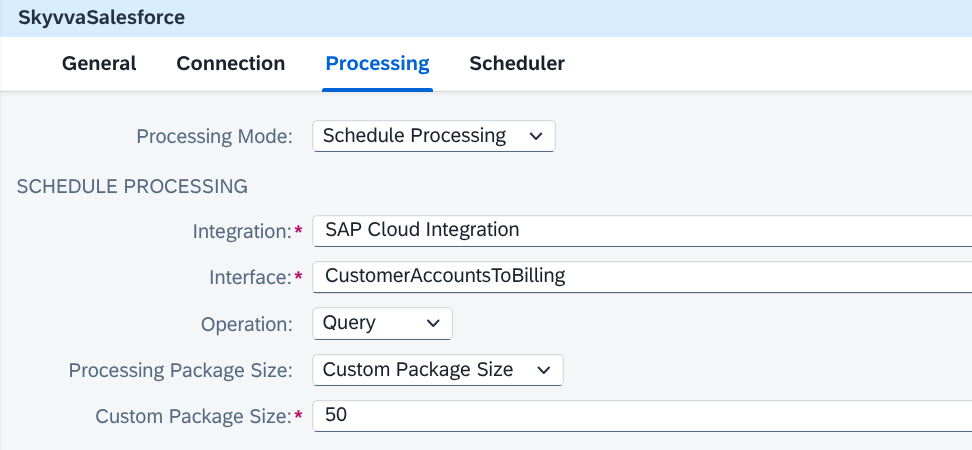Open the Processing Mode dropdown
972x450 pixels.
click(434, 136)
